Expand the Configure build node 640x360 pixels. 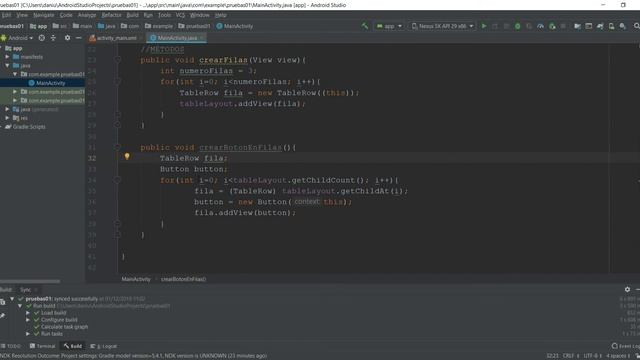click(x=28, y=320)
